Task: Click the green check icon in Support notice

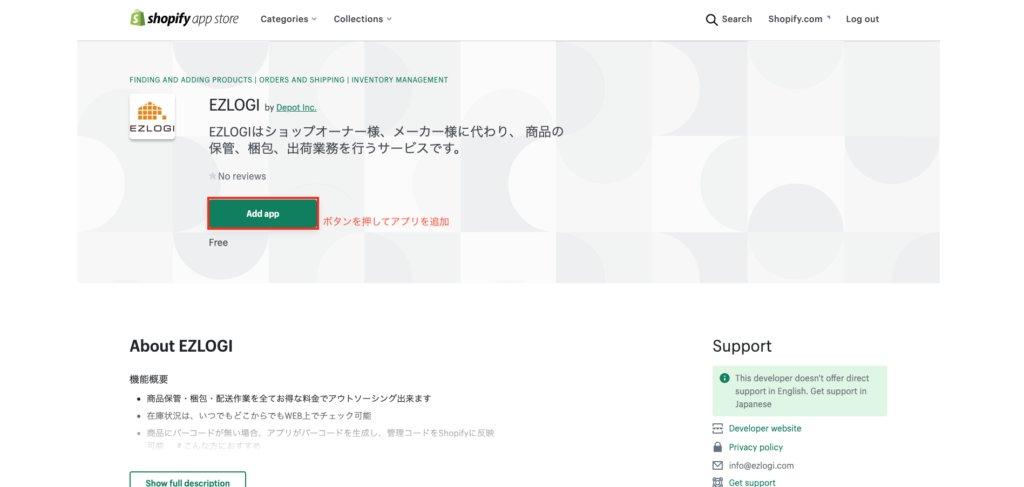Action: [x=723, y=379]
